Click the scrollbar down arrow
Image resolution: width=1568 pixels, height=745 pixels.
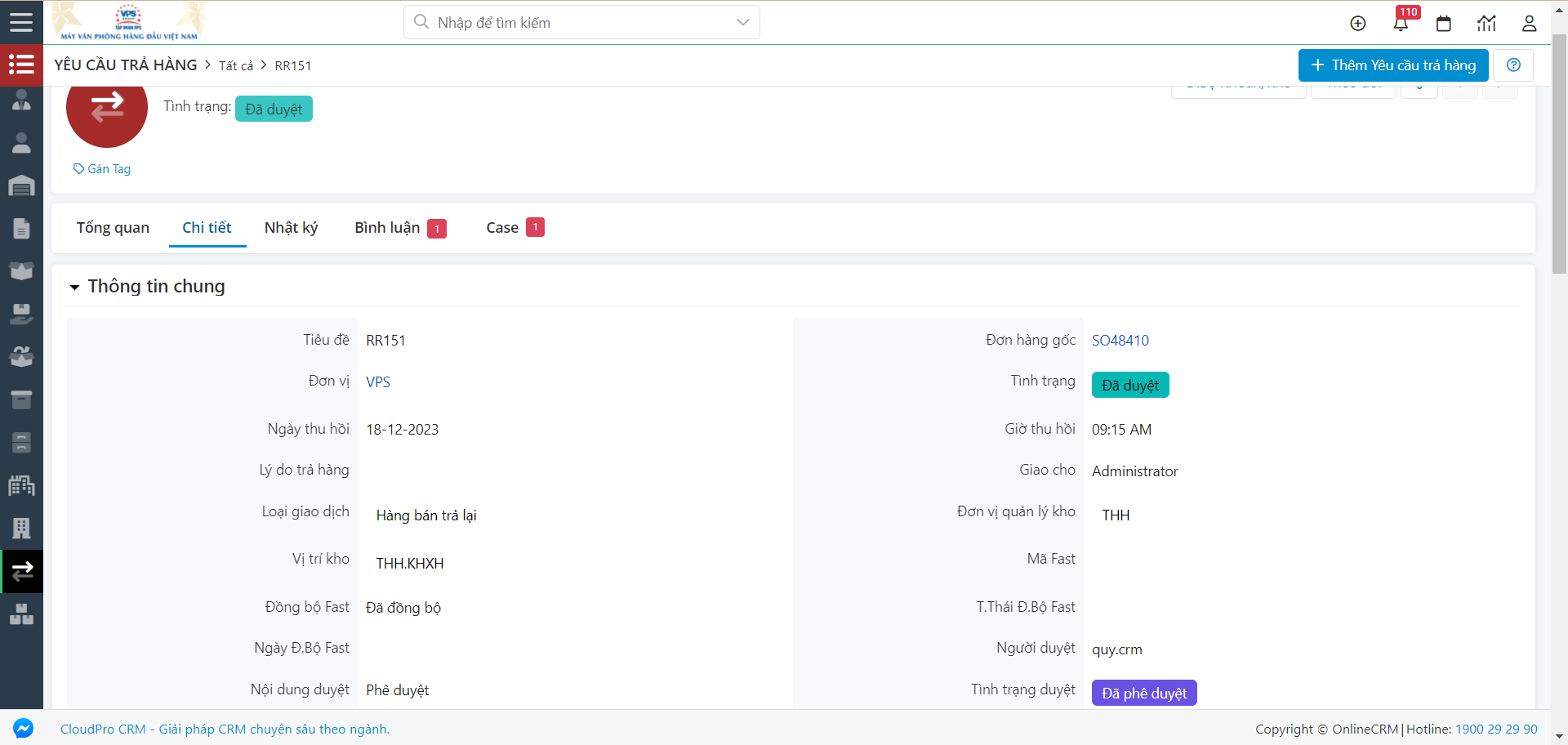[1559, 737]
